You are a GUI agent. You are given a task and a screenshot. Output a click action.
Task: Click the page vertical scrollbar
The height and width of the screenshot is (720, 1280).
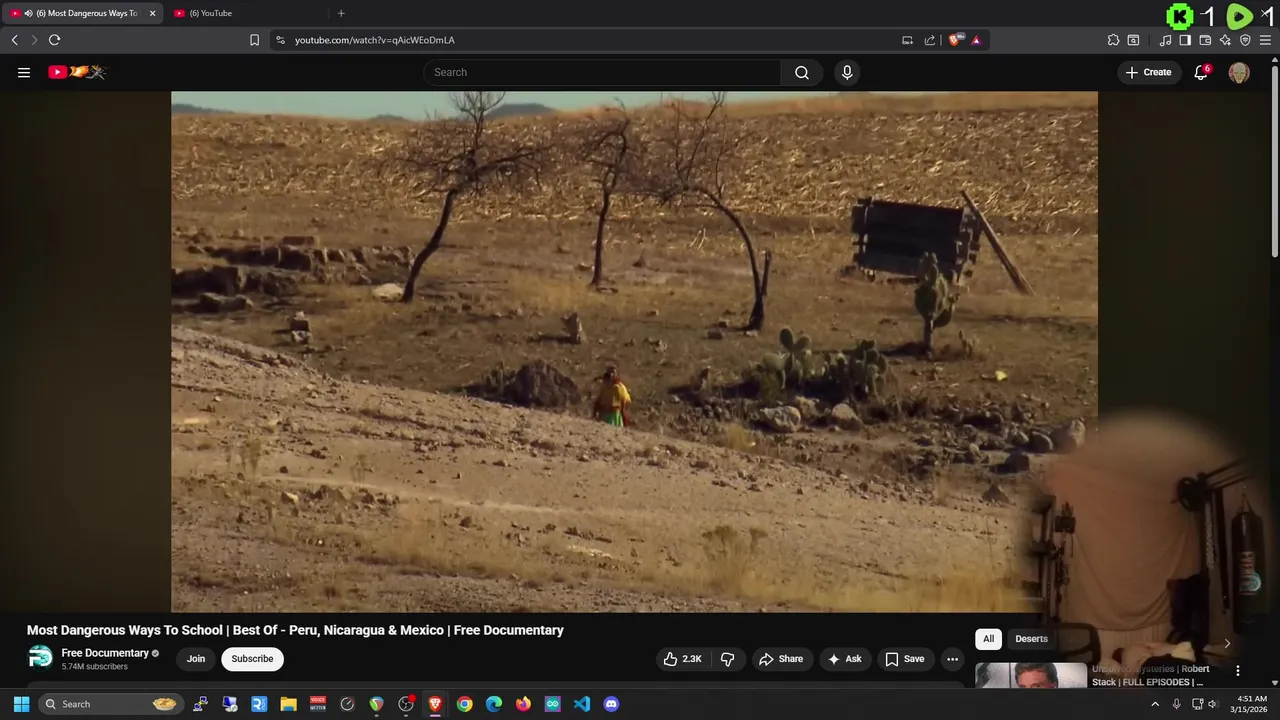click(1274, 160)
